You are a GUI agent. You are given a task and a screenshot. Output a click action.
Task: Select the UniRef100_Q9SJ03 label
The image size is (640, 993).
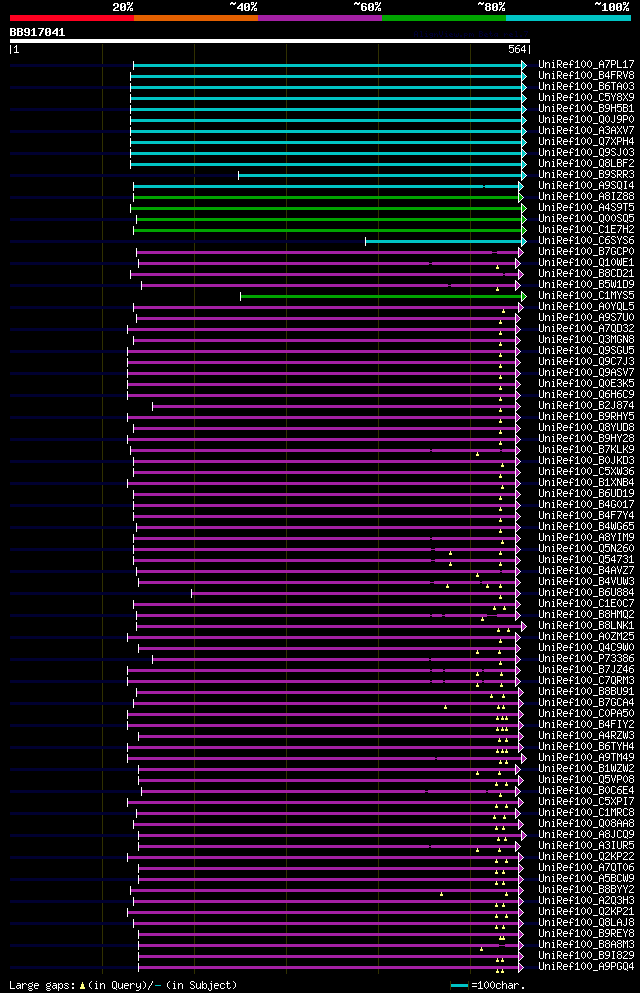pos(586,152)
